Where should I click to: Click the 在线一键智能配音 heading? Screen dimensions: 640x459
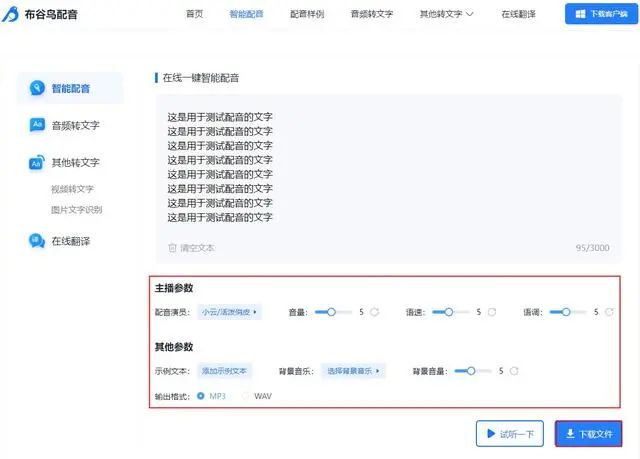tap(201, 78)
